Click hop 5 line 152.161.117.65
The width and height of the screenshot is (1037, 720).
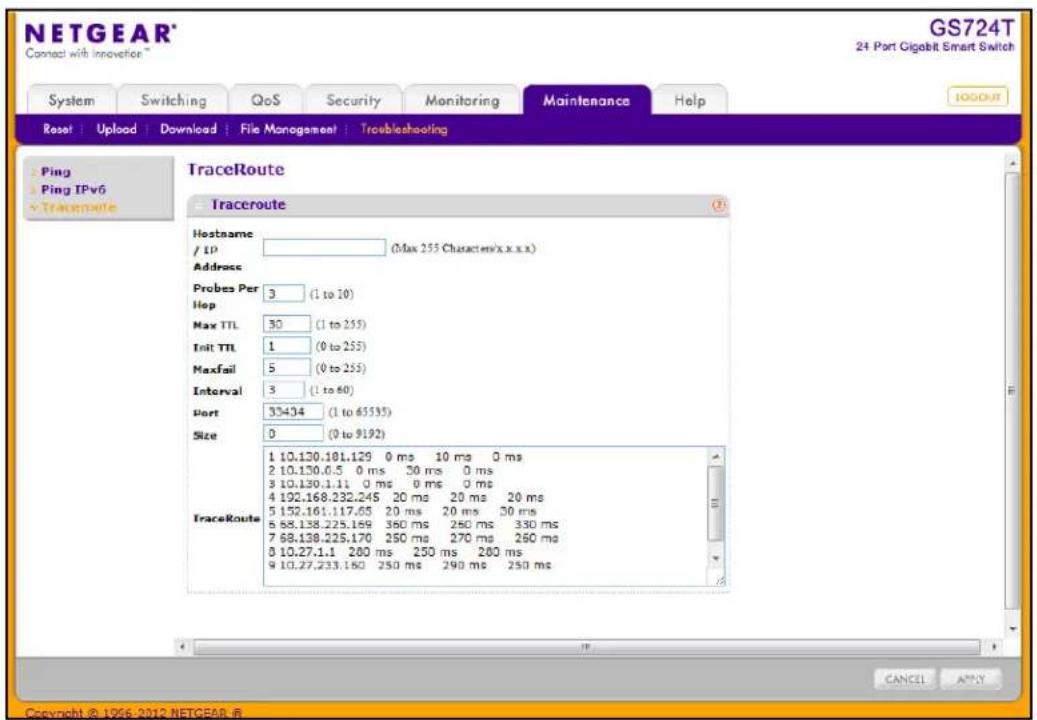click(x=402, y=511)
